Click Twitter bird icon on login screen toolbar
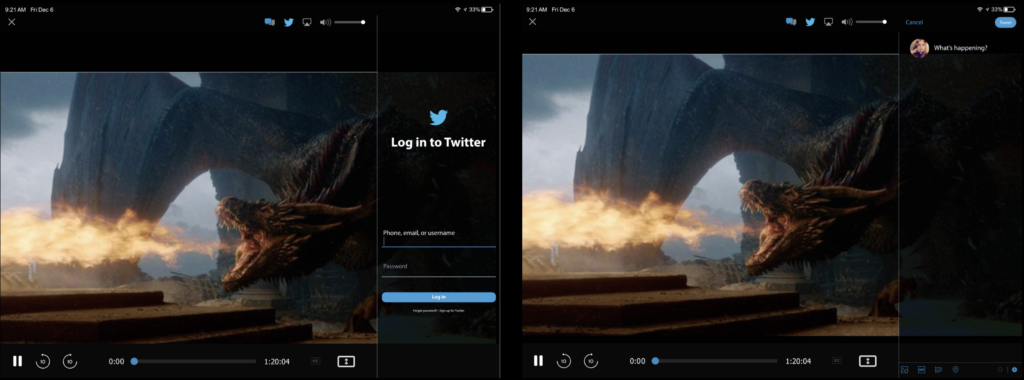Viewport: 1024px width, 380px height. point(289,22)
